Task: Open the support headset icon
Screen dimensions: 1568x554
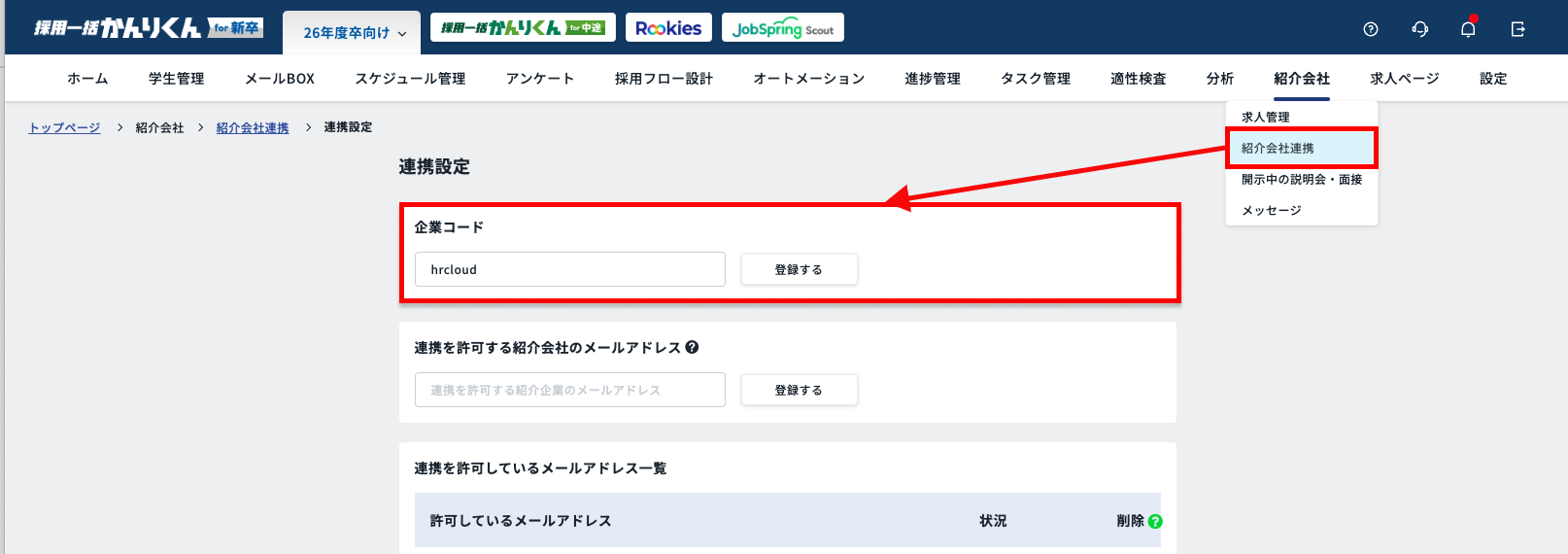Action: pyautogui.click(x=1419, y=29)
